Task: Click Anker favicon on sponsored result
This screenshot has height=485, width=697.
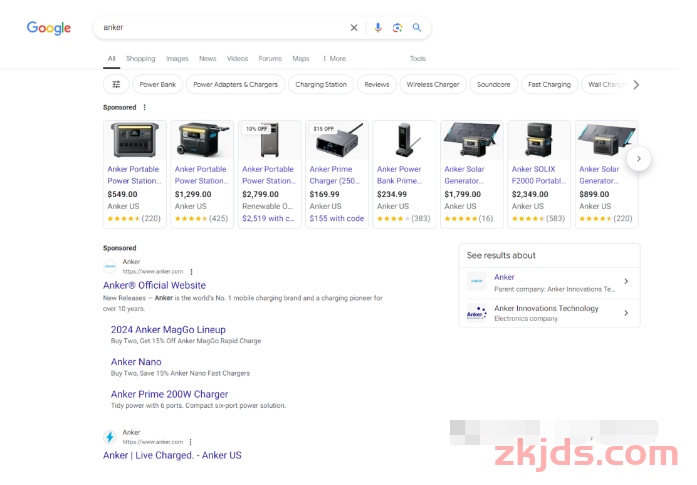Action: pyautogui.click(x=110, y=266)
